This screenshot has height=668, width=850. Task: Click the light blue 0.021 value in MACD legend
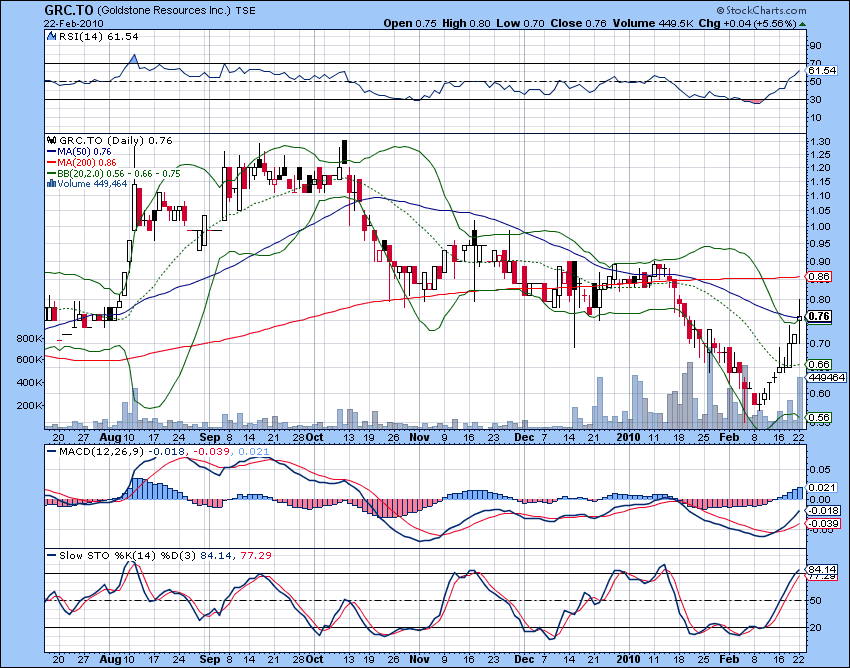click(253, 451)
